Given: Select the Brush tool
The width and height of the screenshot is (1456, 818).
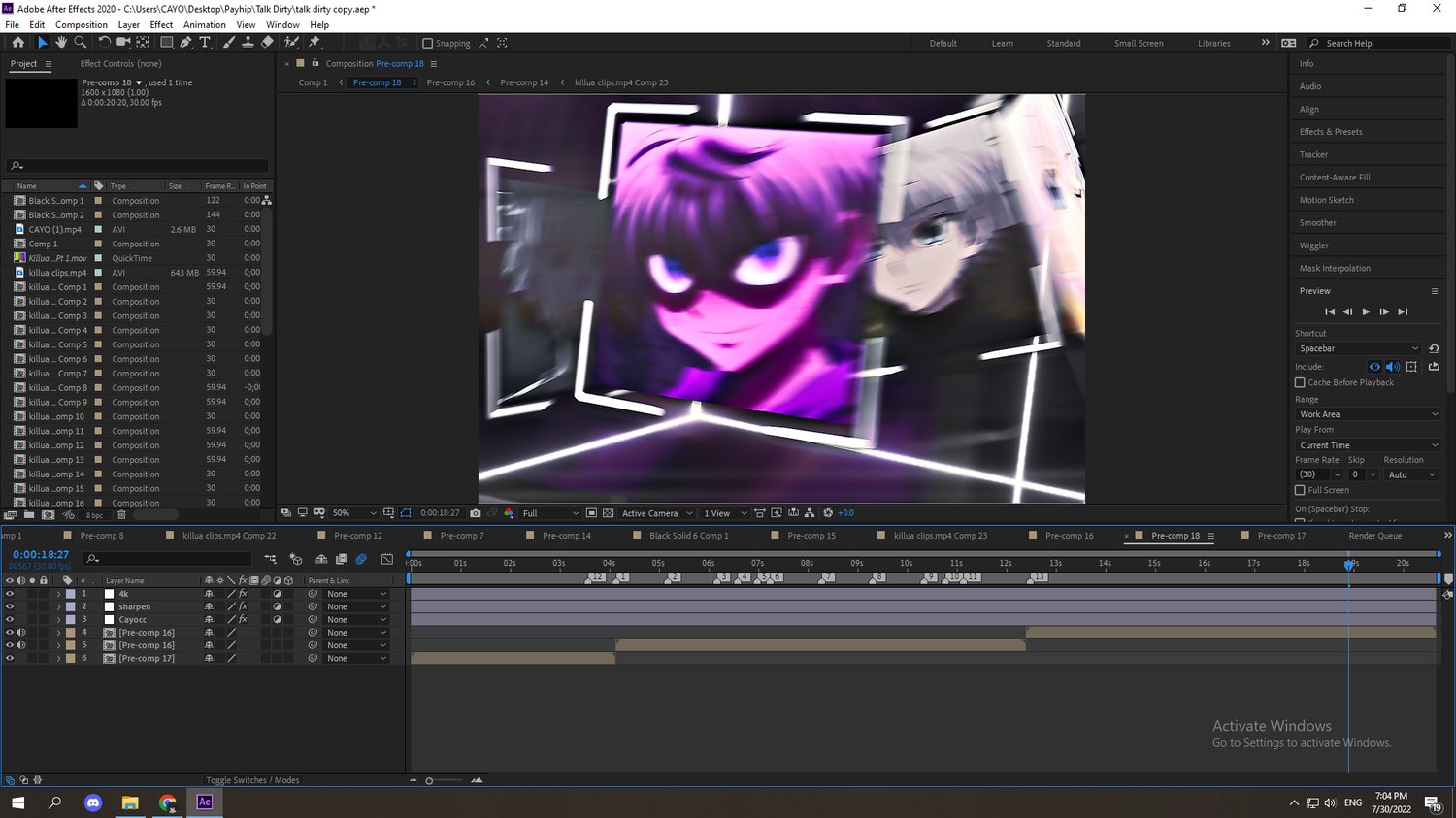Looking at the screenshot, I should click(229, 43).
